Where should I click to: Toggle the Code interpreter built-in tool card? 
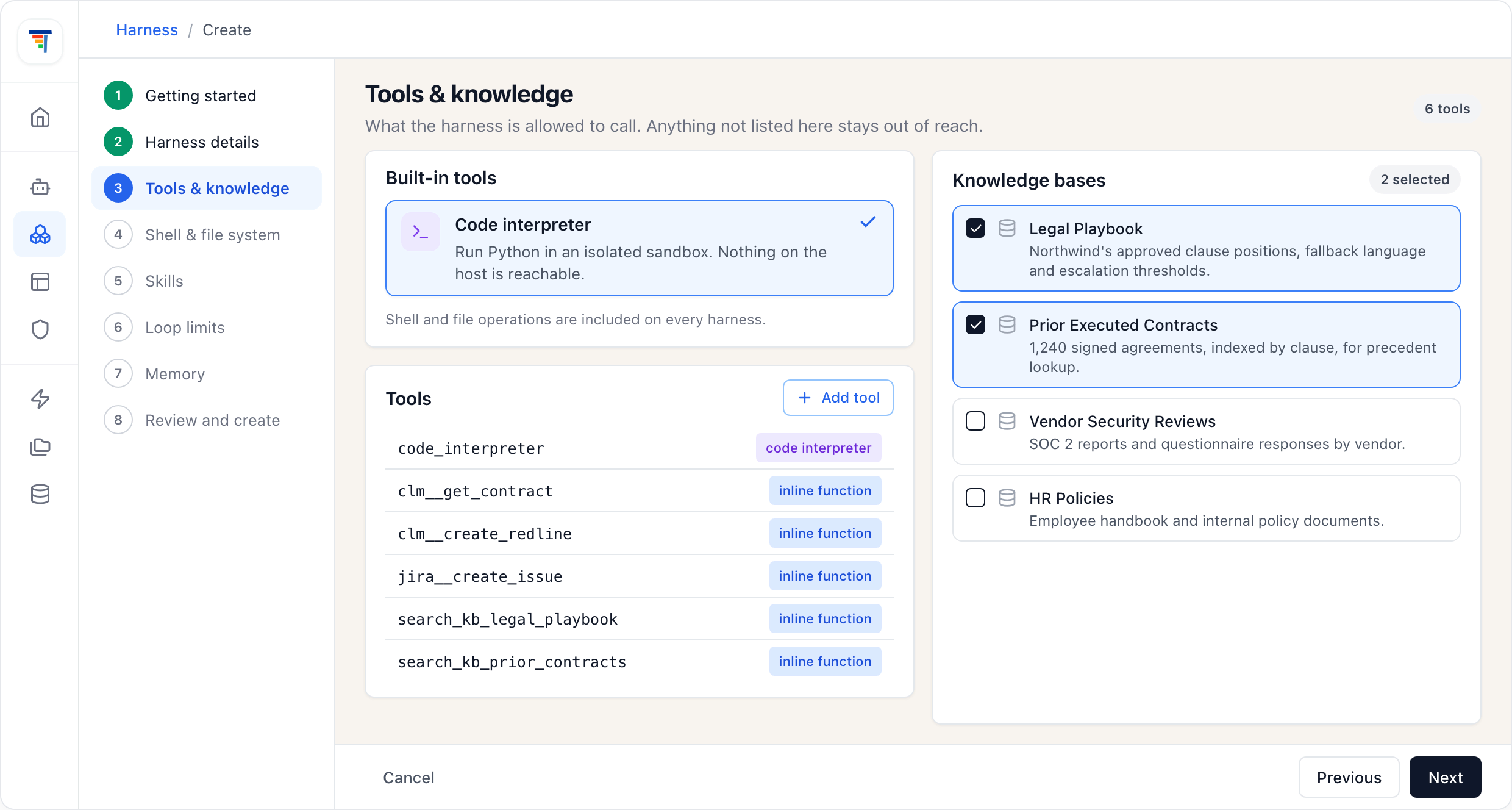639,248
